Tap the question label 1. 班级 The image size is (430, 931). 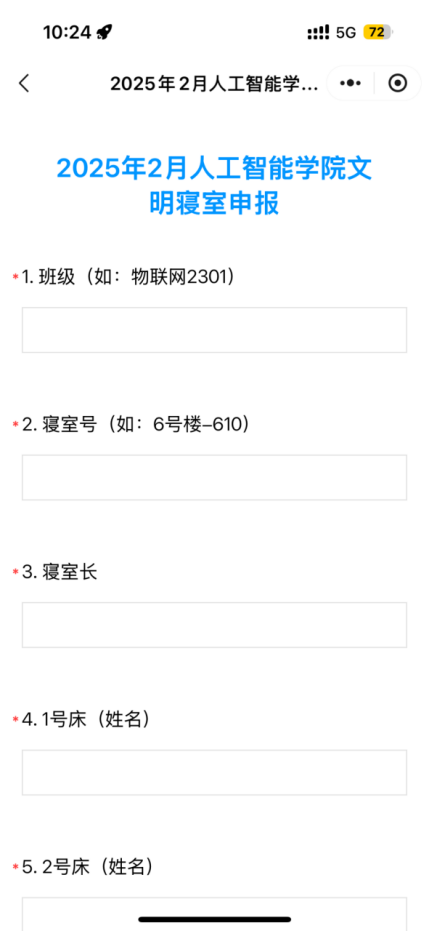coord(49,277)
